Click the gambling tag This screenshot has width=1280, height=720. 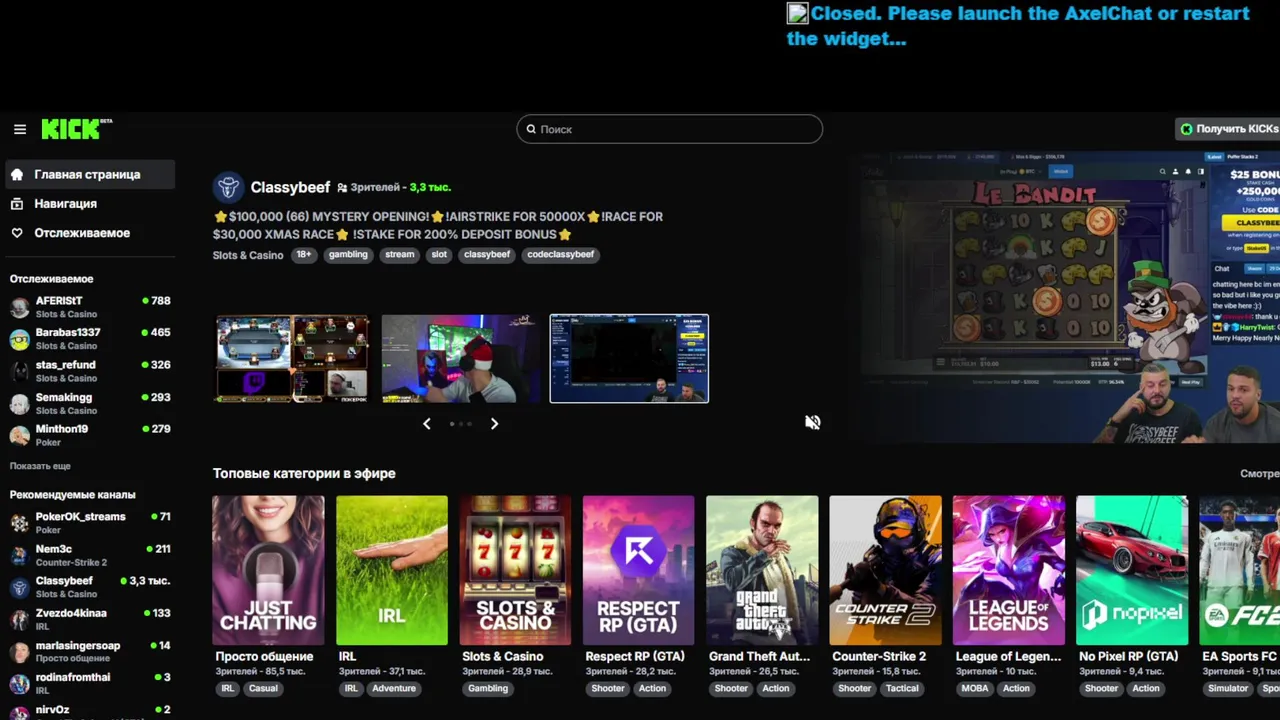click(349, 255)
